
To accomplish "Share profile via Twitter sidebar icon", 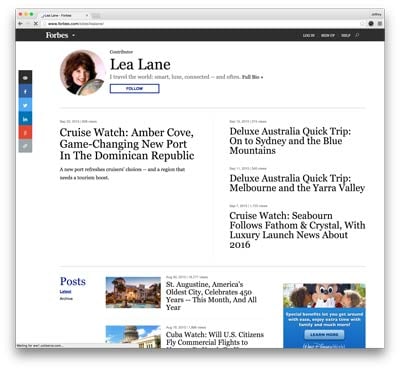I will (x=25, y=105).
